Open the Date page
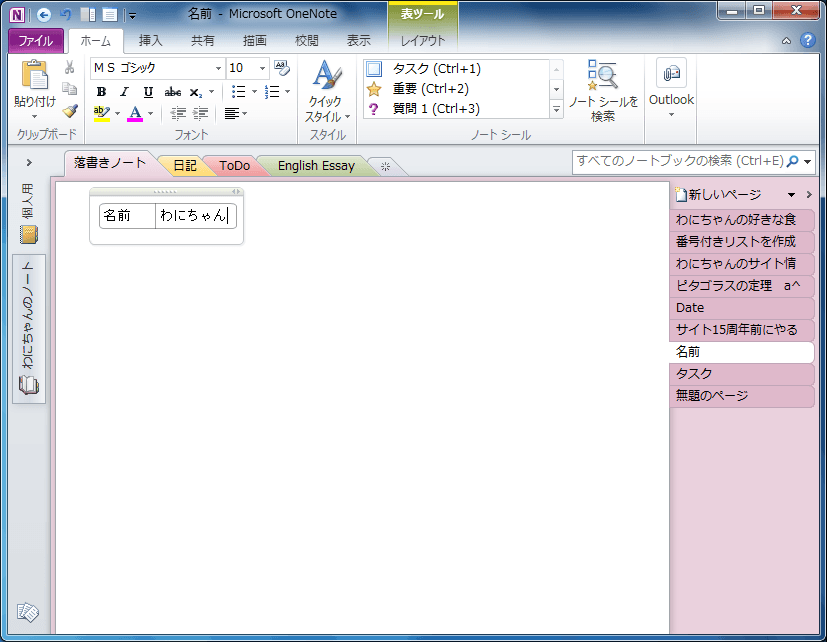827x642 pixels. click(741, 308)
